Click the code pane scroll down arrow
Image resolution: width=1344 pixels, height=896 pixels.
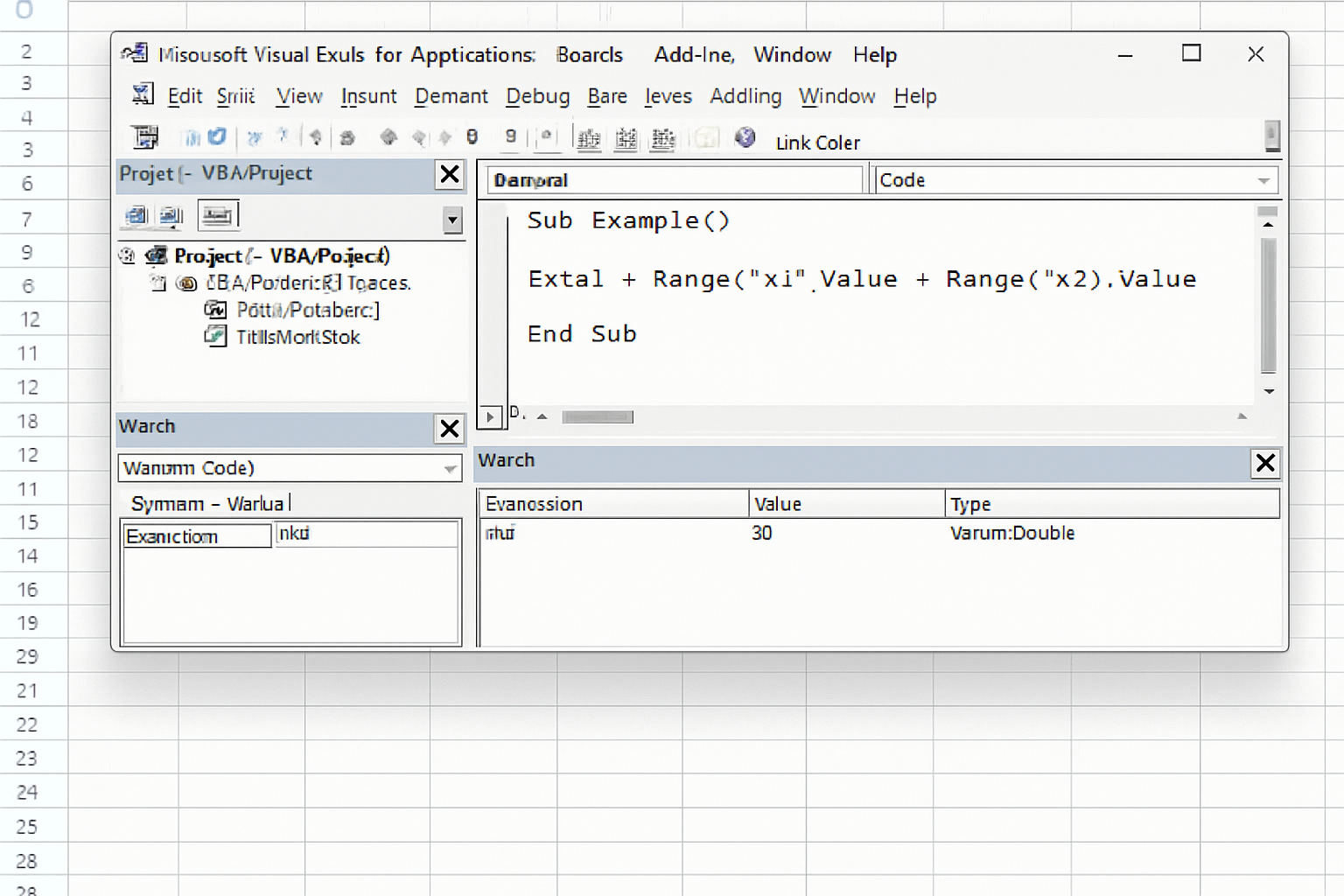(1269, 391)
